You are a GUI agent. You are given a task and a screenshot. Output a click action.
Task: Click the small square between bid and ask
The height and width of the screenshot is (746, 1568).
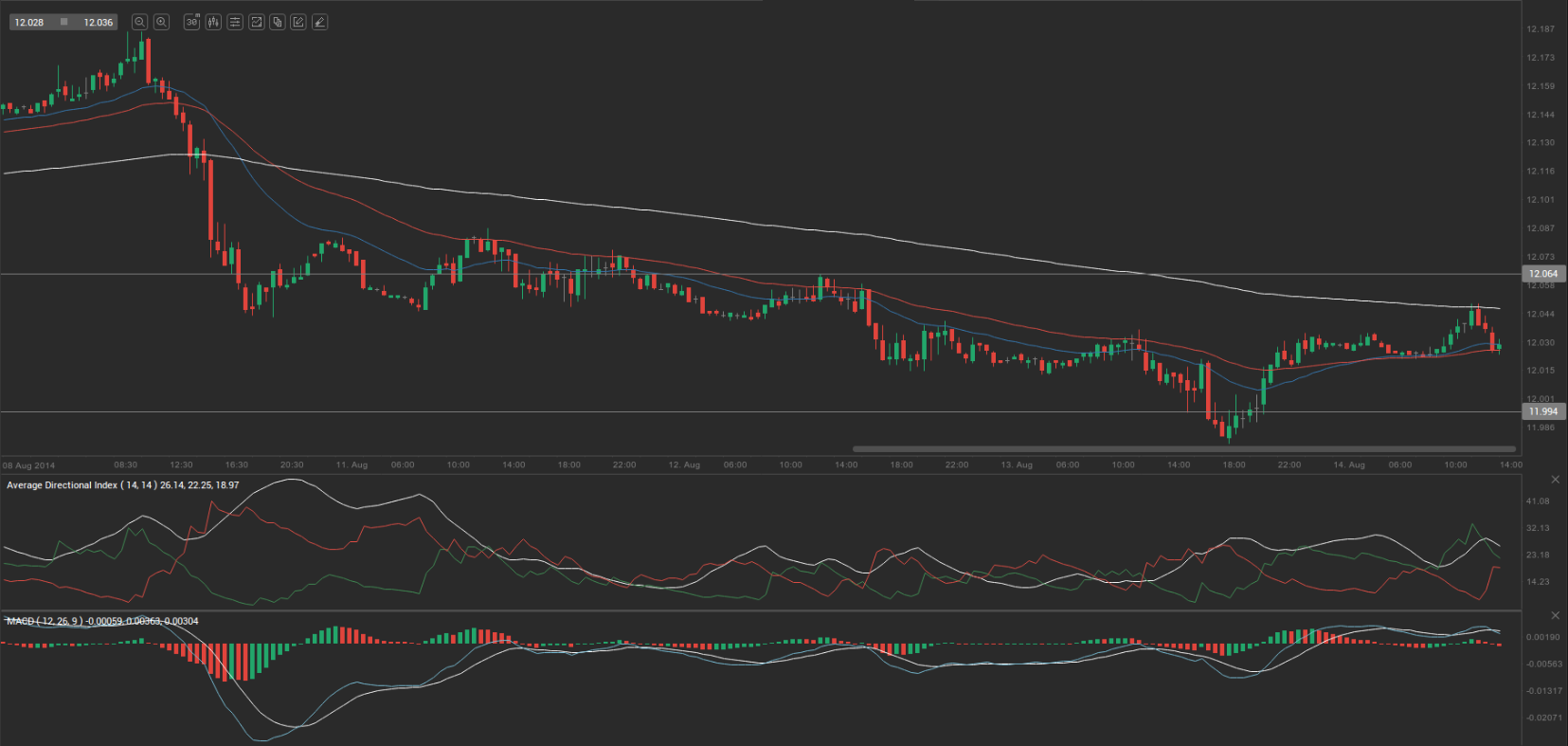tap(63, 22)
